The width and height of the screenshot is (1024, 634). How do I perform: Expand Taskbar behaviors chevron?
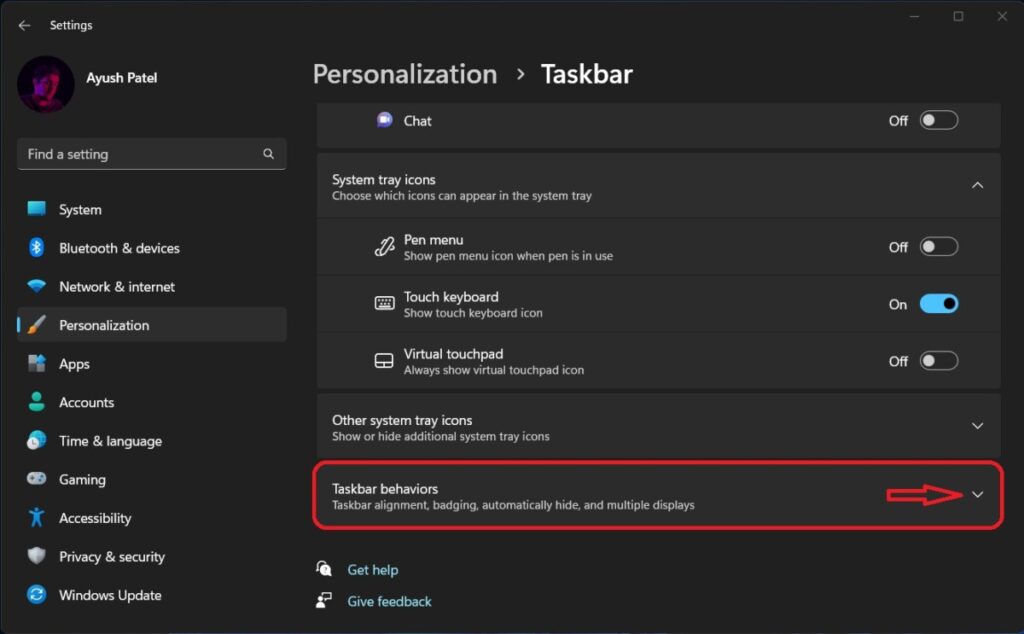(977, 494)
